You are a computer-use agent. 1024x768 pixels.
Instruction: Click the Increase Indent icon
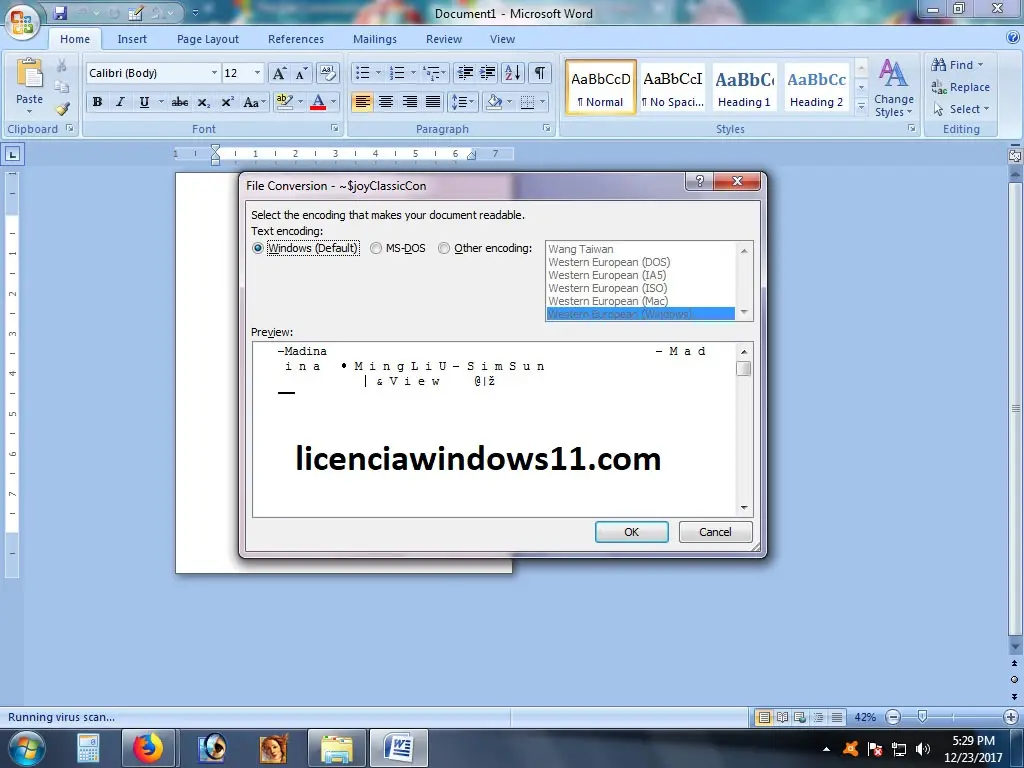point(487,73)
